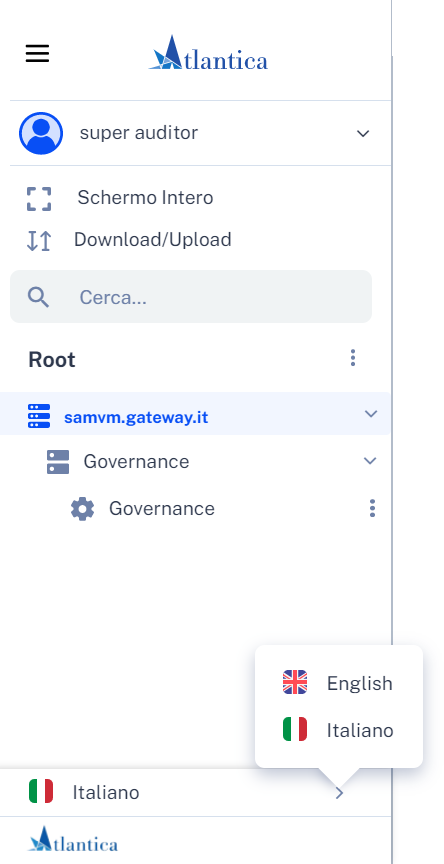Open the hamburger menu icon
The image size is (444, 864).
[x=37, y=53]
